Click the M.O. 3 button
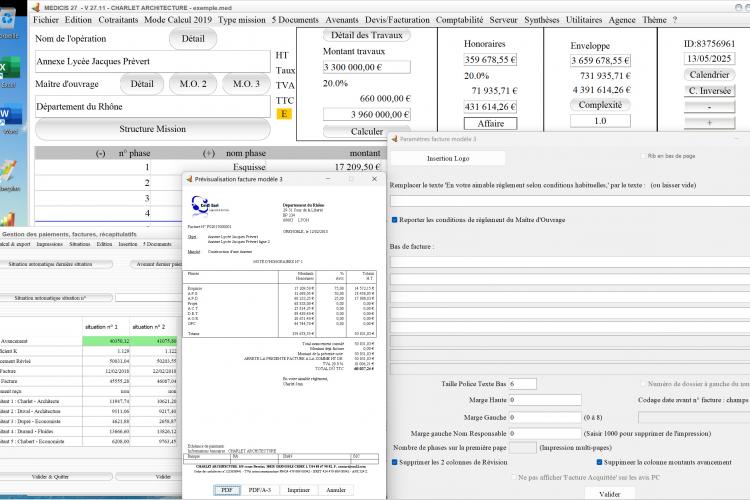Image resolution: width=750 pixels, height=500 pixels. tap(246, 84)
